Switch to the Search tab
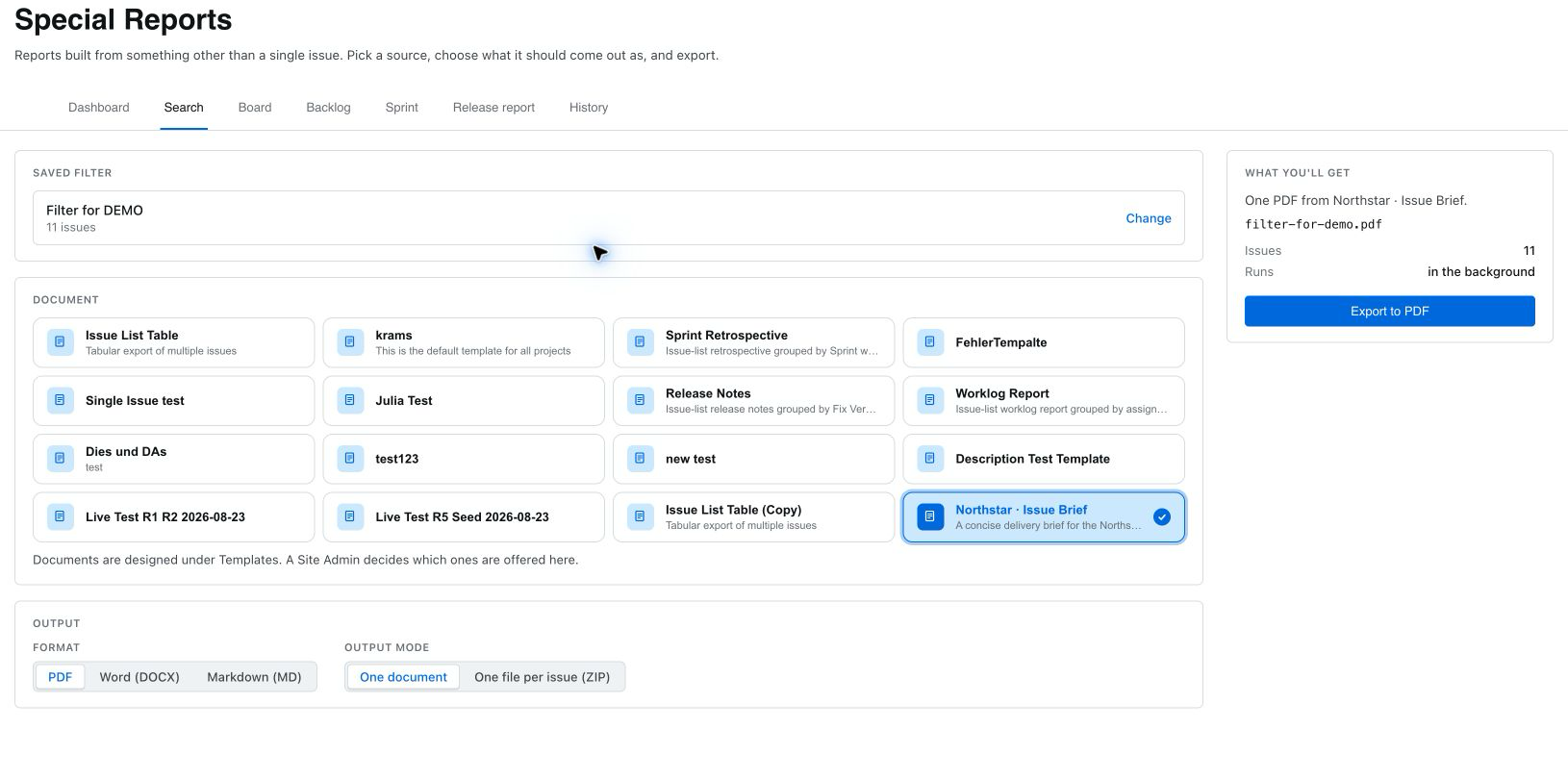The image size is (1568, 779). point(184,108)
